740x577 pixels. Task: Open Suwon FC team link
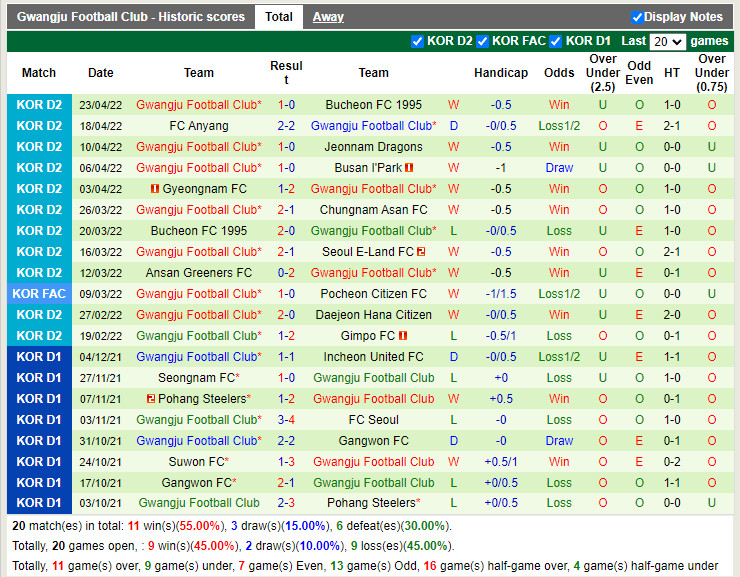click(196, 461)
